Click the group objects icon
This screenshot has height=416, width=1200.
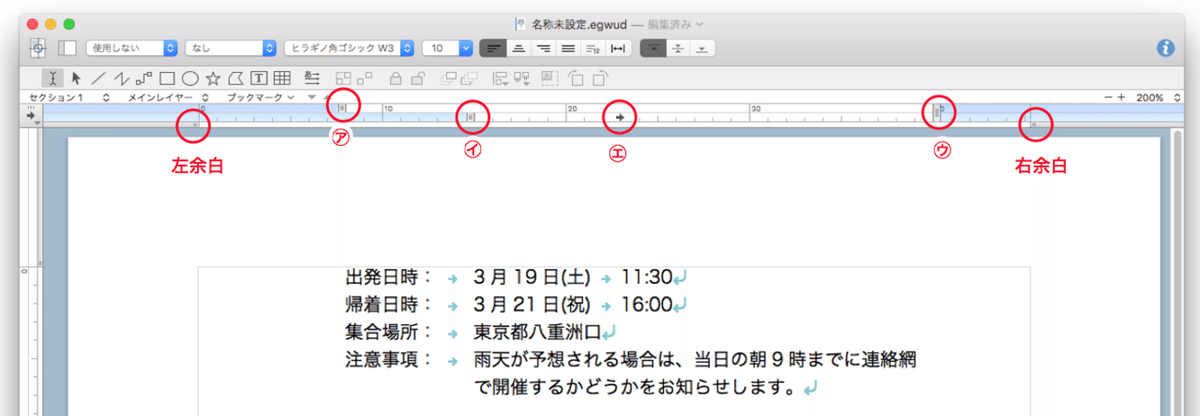point(343,77)
